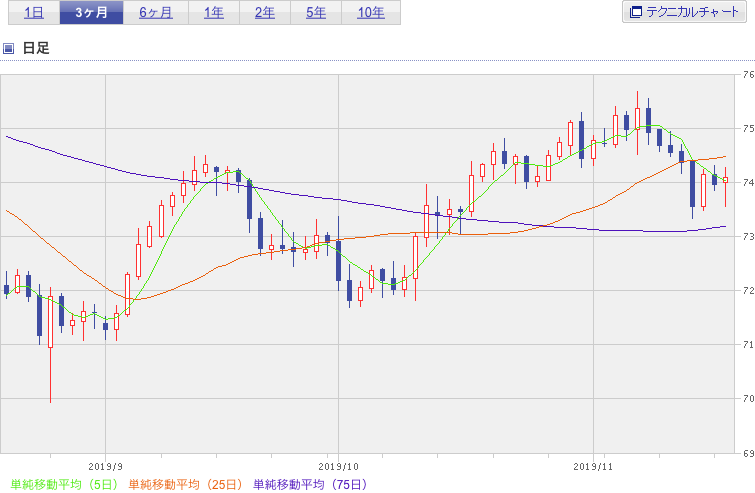This screenshot has width=755, height=493.
Task: Click the 72 price axis label
Action: click(748, 290)
